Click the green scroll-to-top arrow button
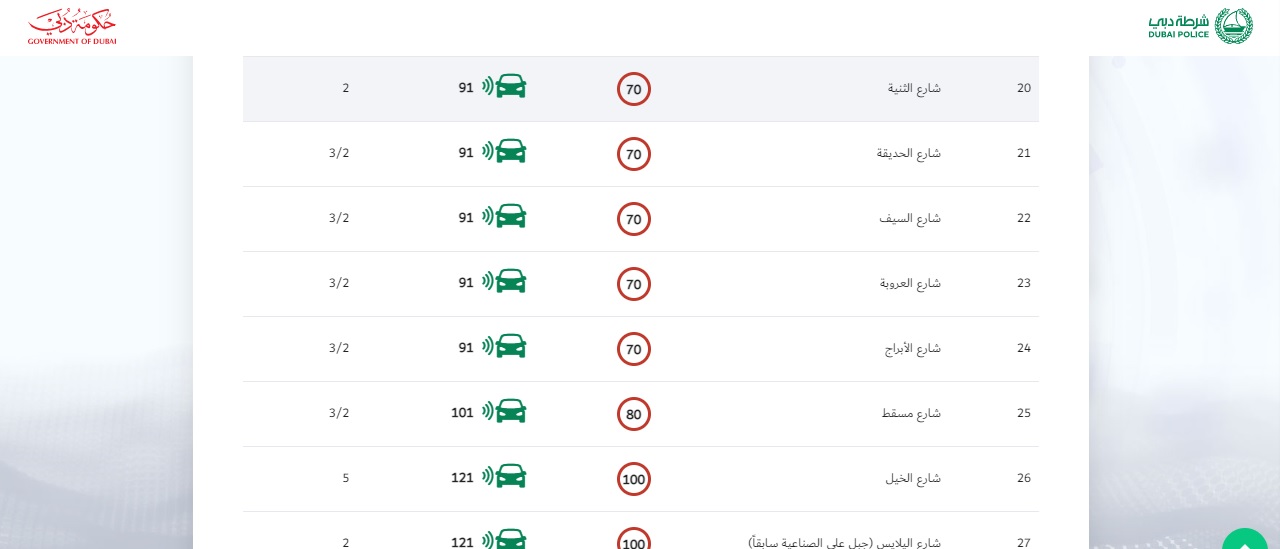1280x549 pixels. (1244, 543)
